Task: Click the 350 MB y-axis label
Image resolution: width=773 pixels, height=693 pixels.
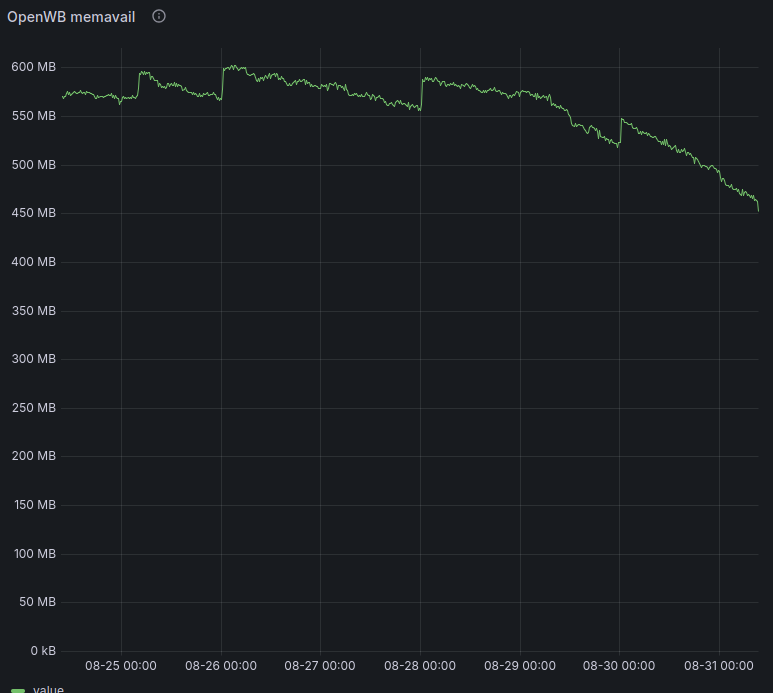Action: pos(34,311)
